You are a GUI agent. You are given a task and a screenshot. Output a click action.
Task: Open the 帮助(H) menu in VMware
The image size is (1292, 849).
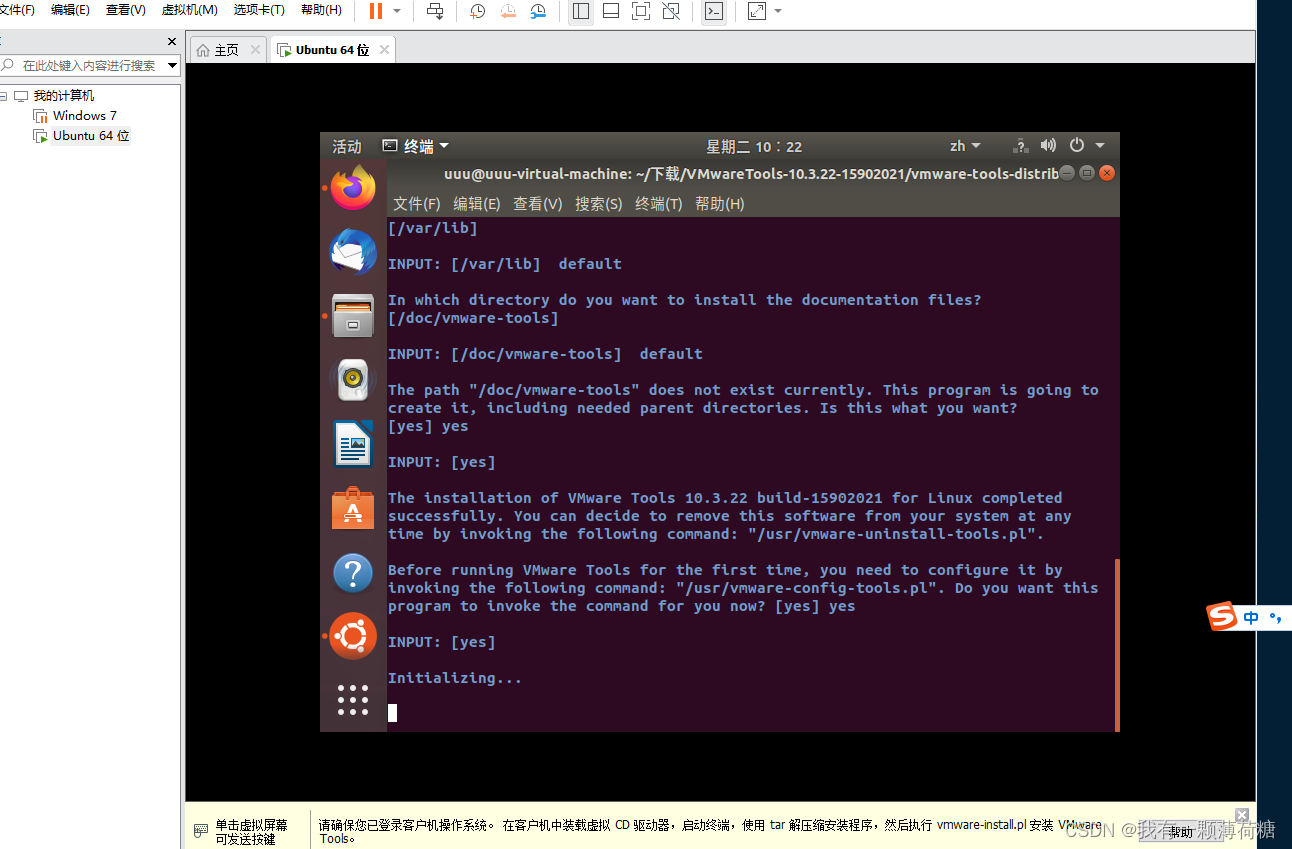pos(321,10)
